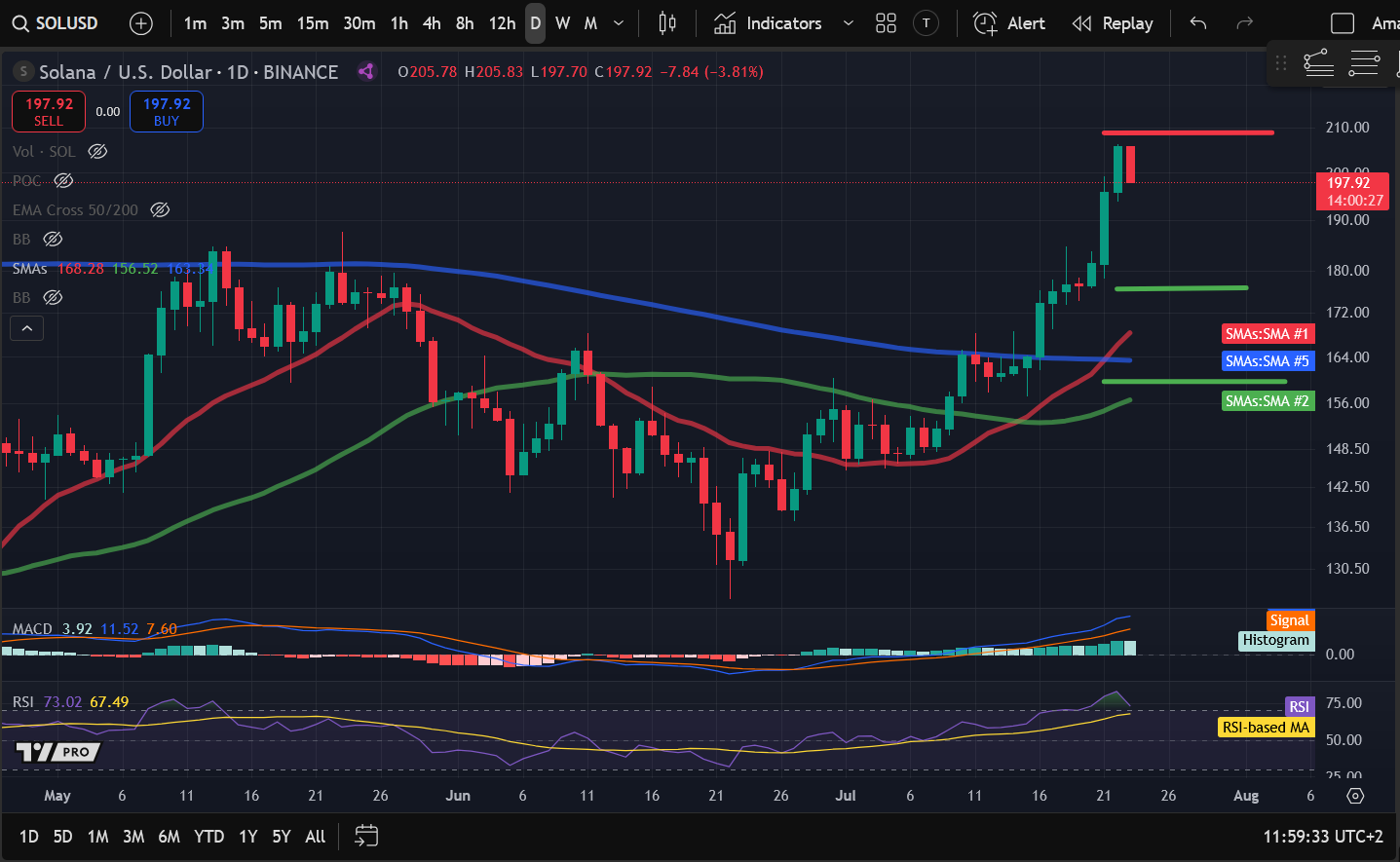Click the SMAs:SMA #5 price label
This screenshot has width=1400, height=862.
coord(1268,361)
